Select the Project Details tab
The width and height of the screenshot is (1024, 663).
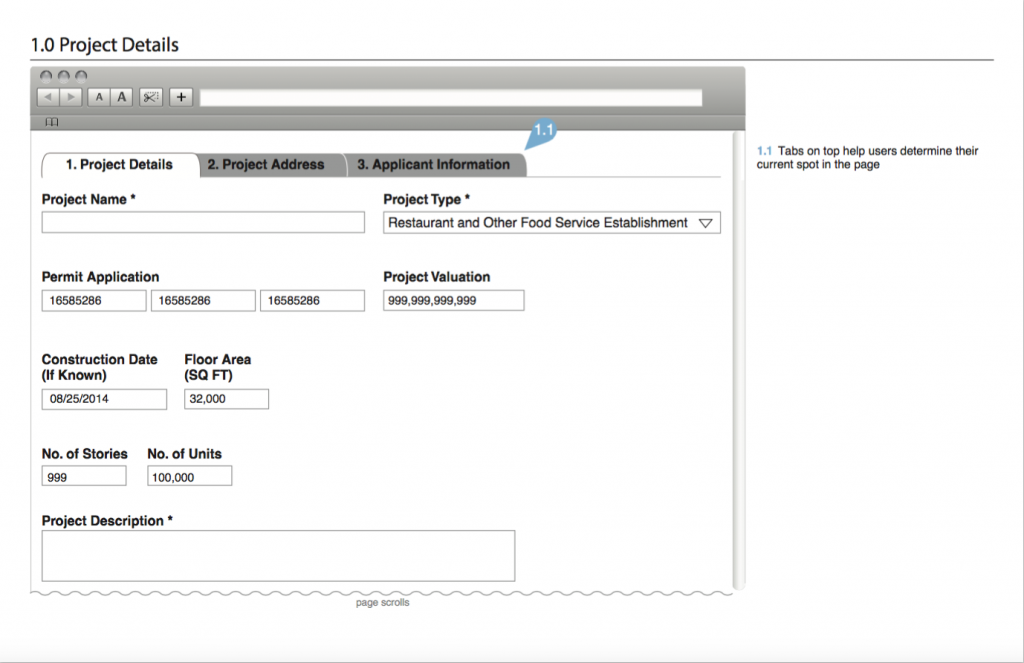(x=119, y=165)
